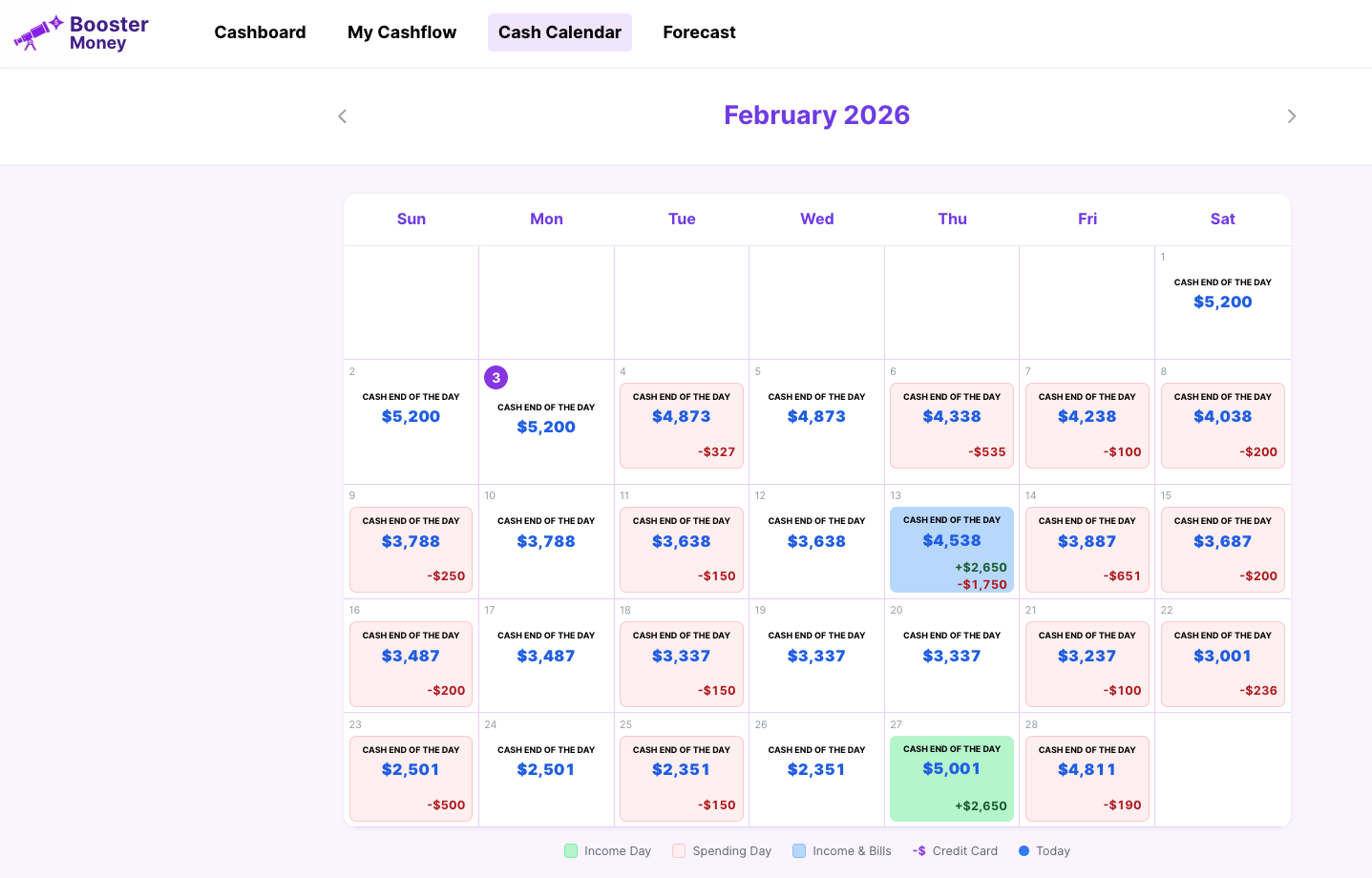Click the Booster Money telescope logo icon
Viewport: 1372px width, 878px height.
33,31
